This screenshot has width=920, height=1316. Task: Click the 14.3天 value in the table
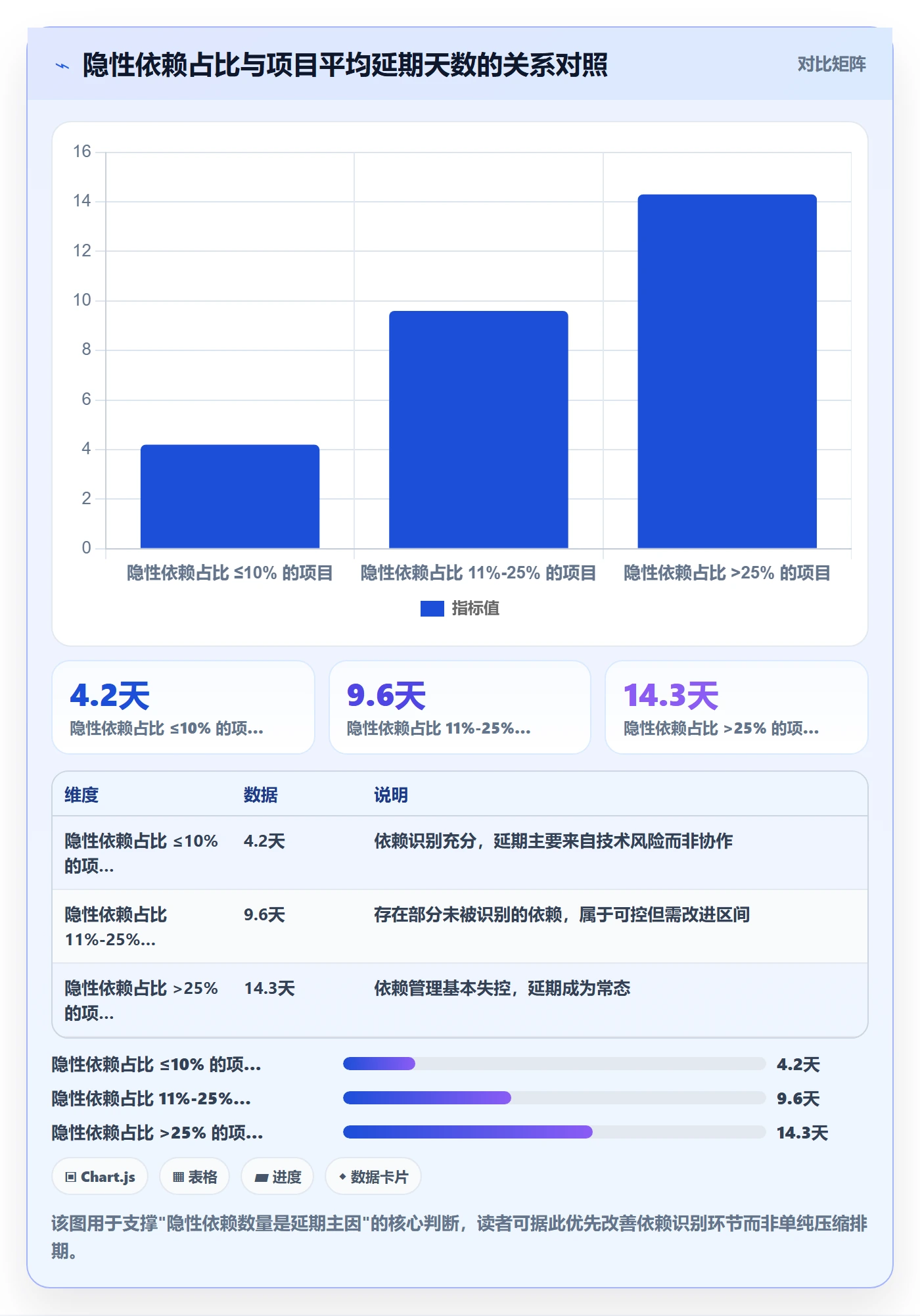(269, 988)
